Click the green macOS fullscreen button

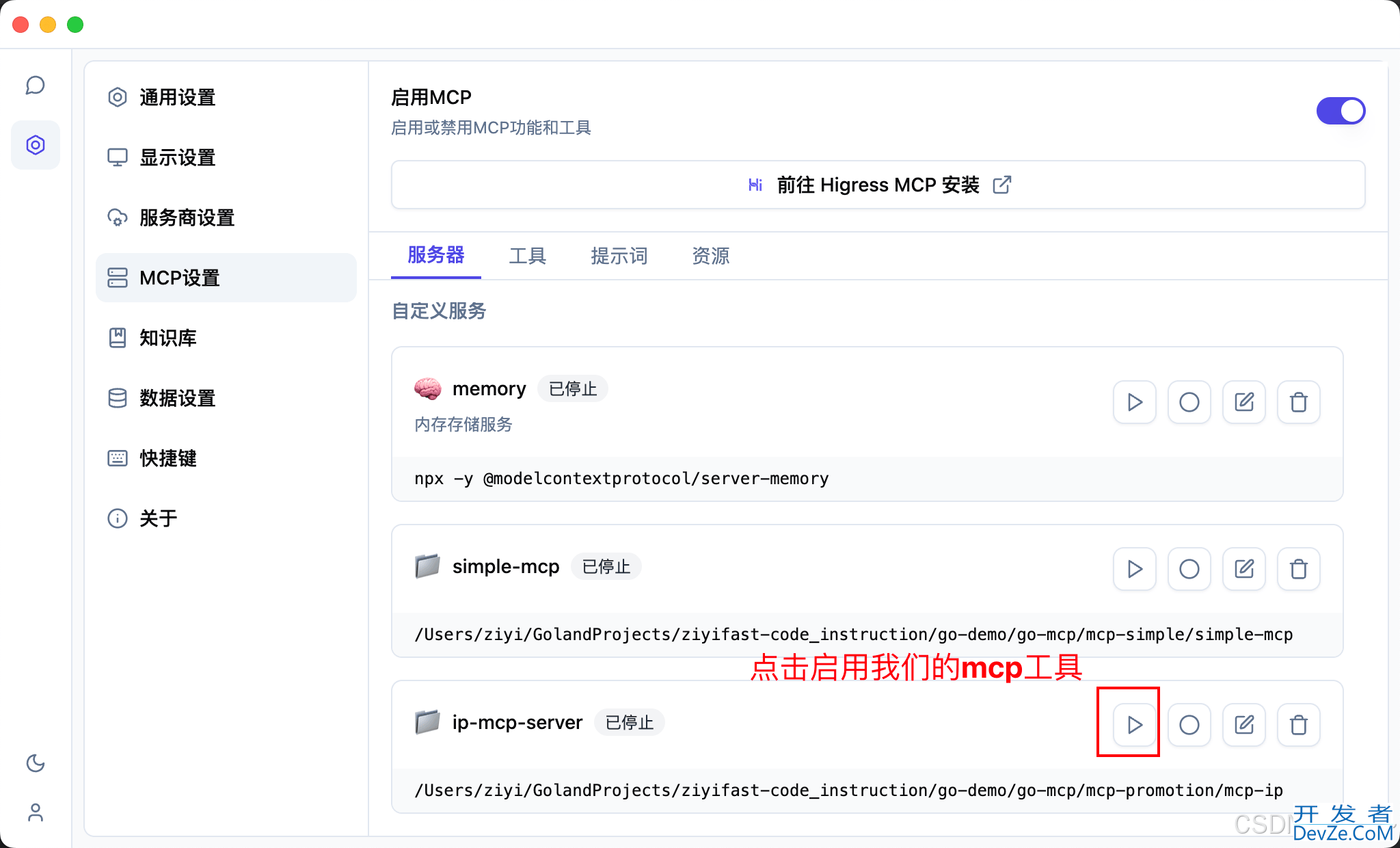point(75,25)
